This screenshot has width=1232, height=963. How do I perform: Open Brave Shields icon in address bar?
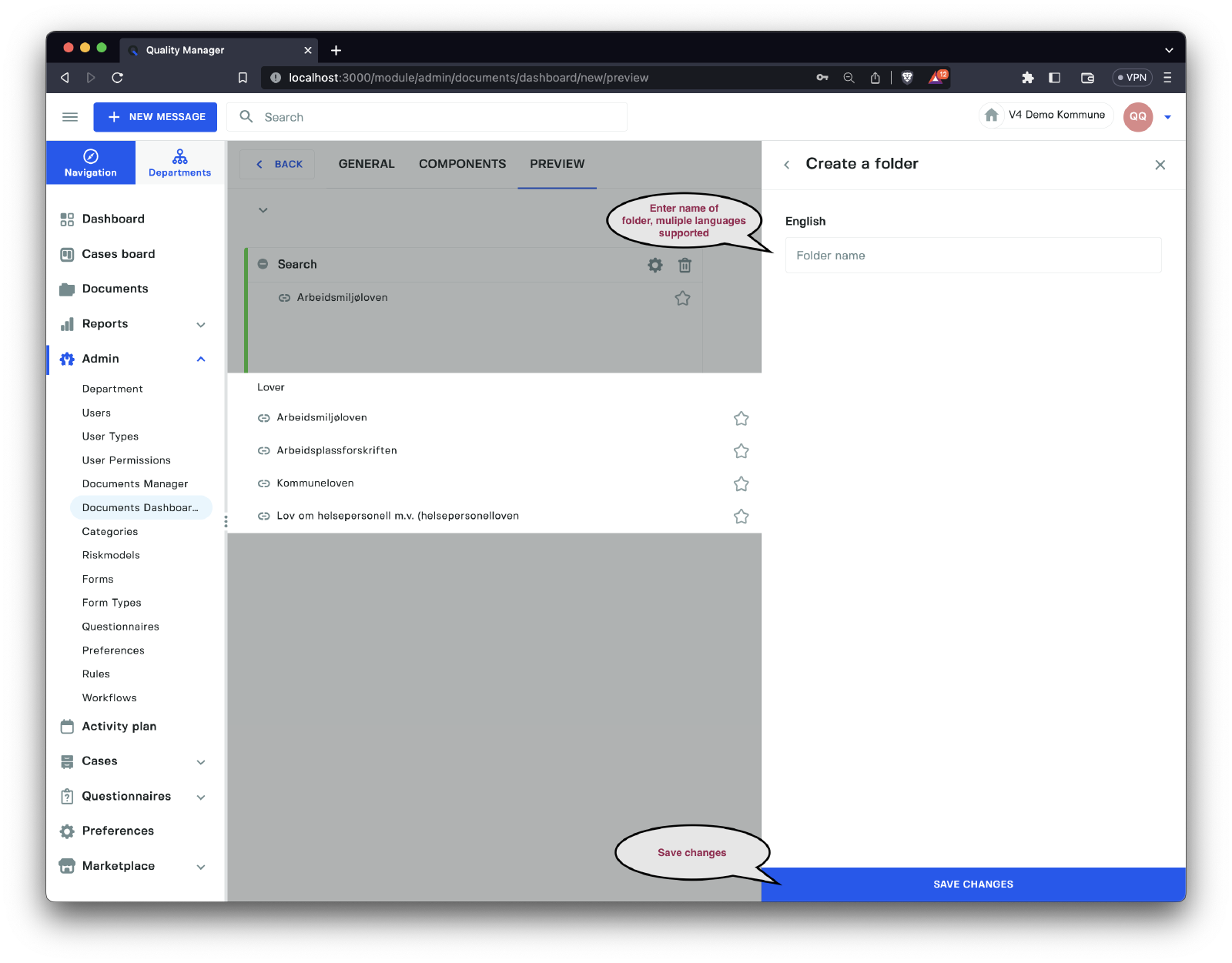point(907,77)
